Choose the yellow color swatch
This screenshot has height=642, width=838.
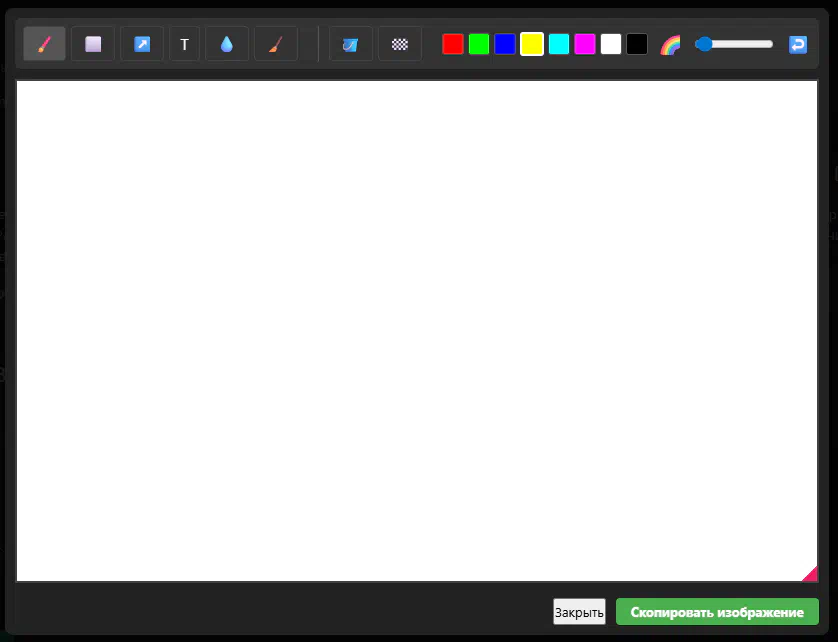click(532, 44)
